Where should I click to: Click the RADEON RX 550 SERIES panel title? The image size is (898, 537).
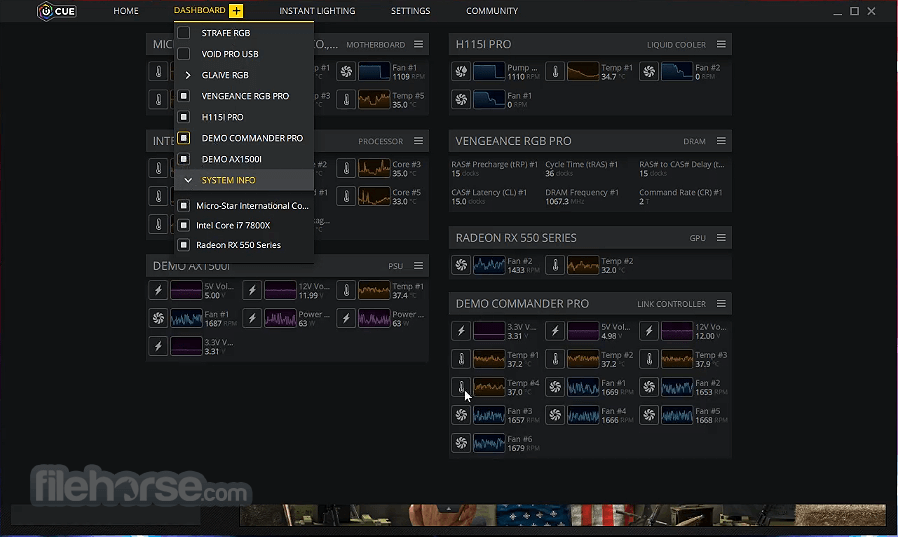click(516, 238)
